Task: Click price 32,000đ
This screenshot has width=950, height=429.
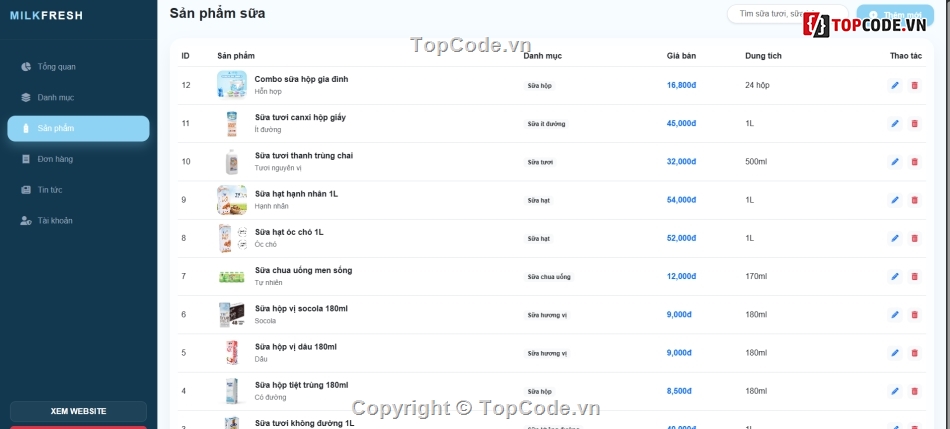Action: (682, 162)
